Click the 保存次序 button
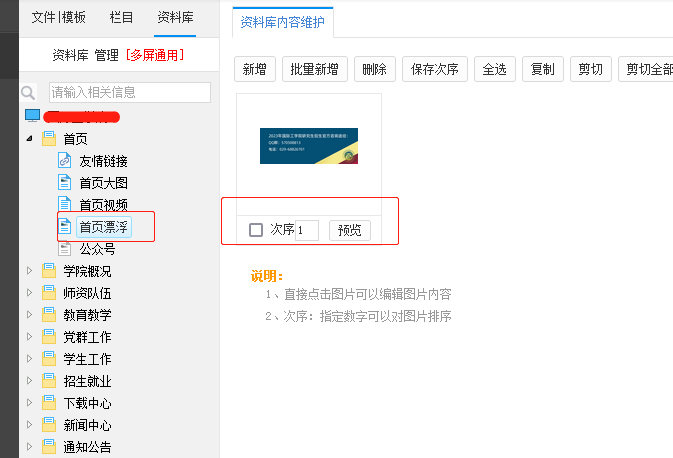 click(x=434, y=69)
